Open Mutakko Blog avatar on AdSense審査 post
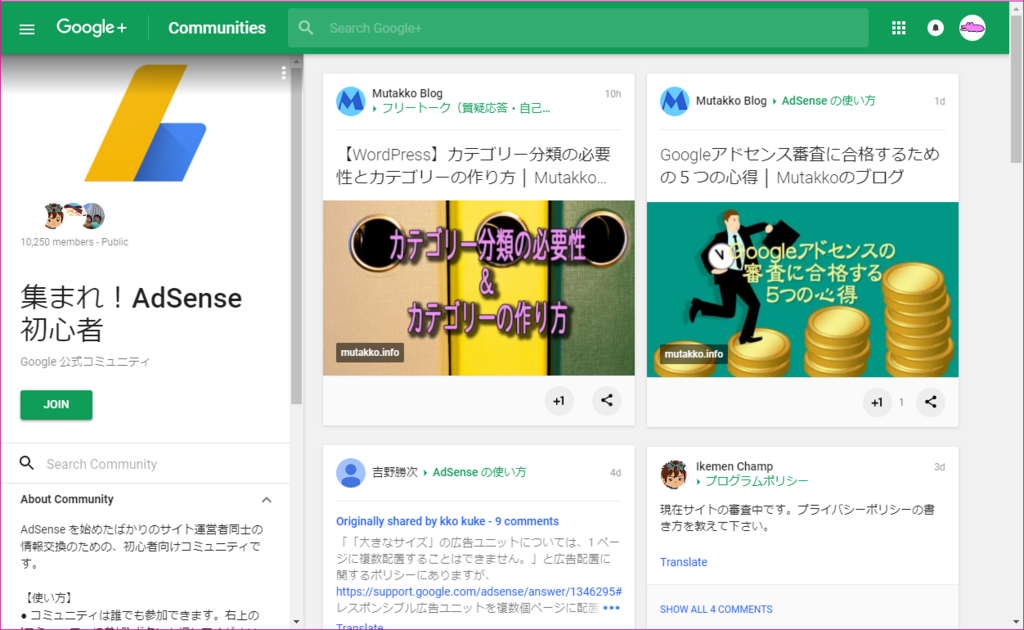This screenshot has height=630, width=1024. click(675, 101)
